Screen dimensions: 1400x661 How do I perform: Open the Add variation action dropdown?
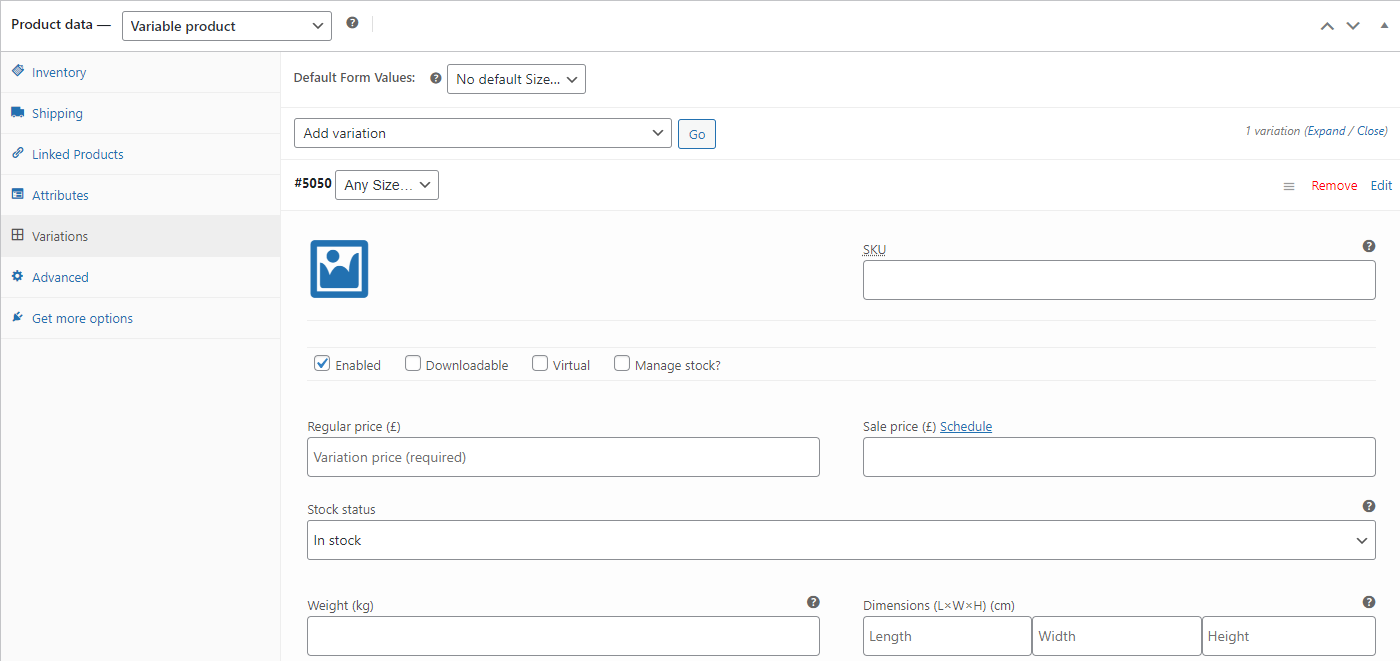[x=483, y=133]
